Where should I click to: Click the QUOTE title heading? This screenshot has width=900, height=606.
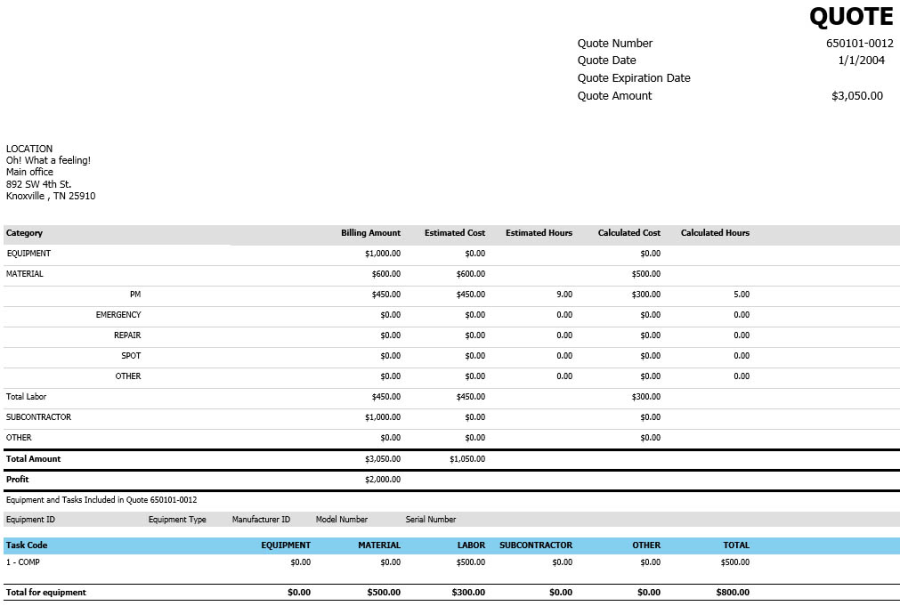(x=851, y=17)
